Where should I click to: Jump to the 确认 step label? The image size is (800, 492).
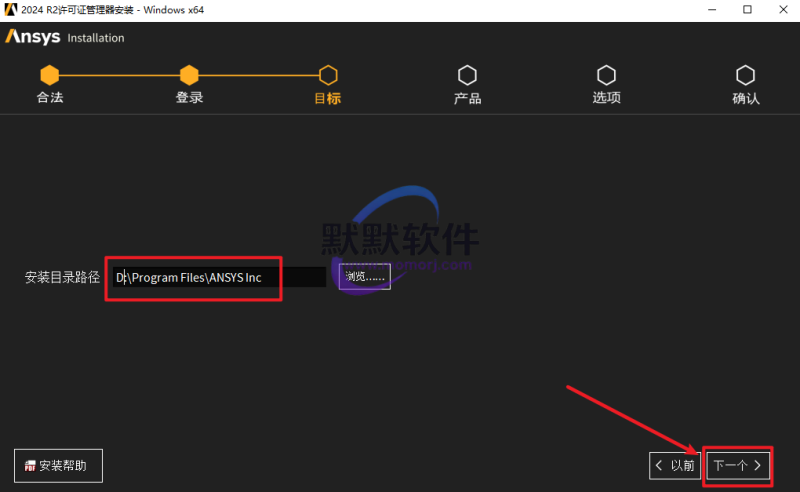(x=745, y=98)
